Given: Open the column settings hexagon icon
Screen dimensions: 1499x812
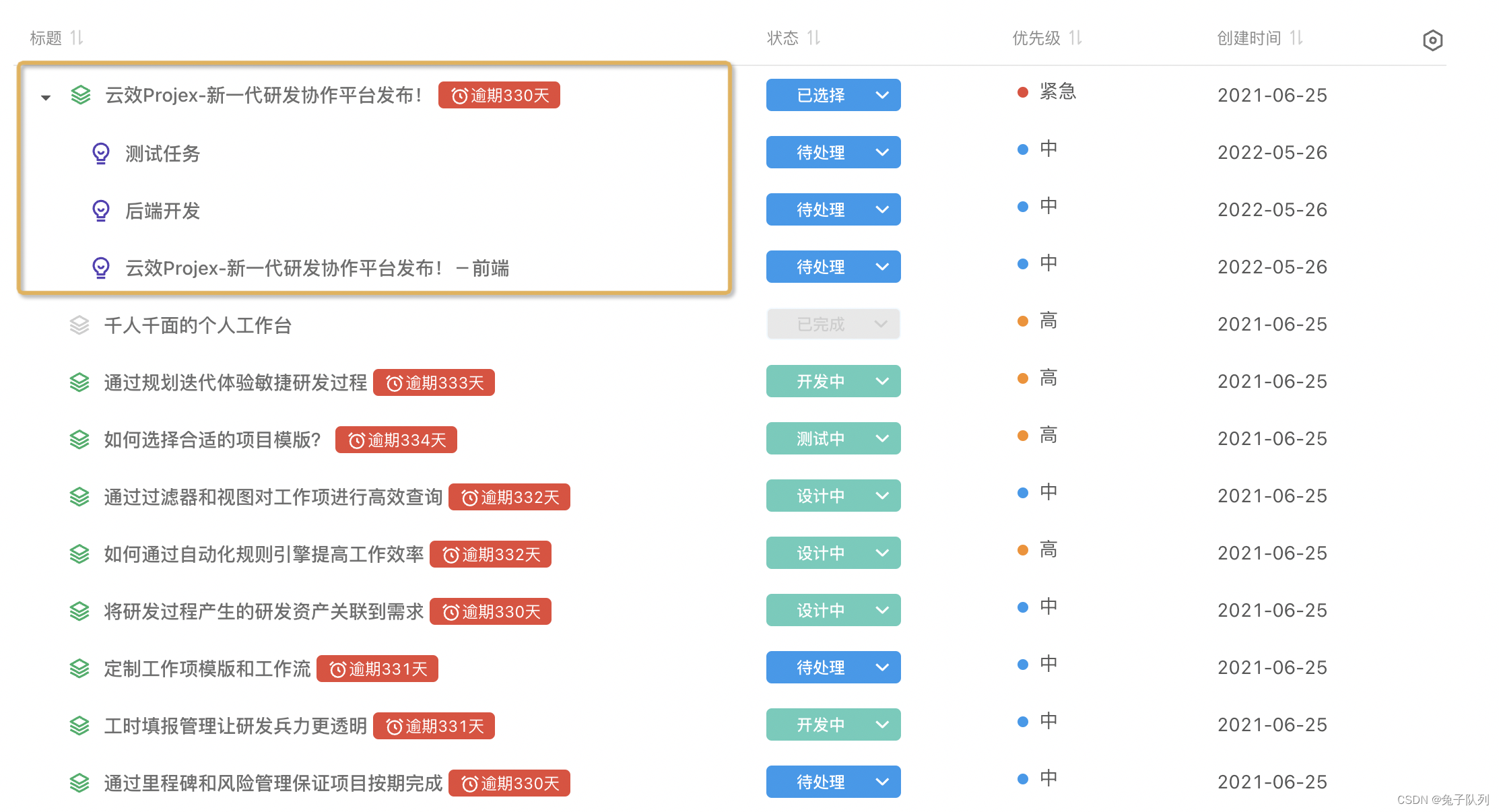Looking at the screenshot, I should (1432, 40).
